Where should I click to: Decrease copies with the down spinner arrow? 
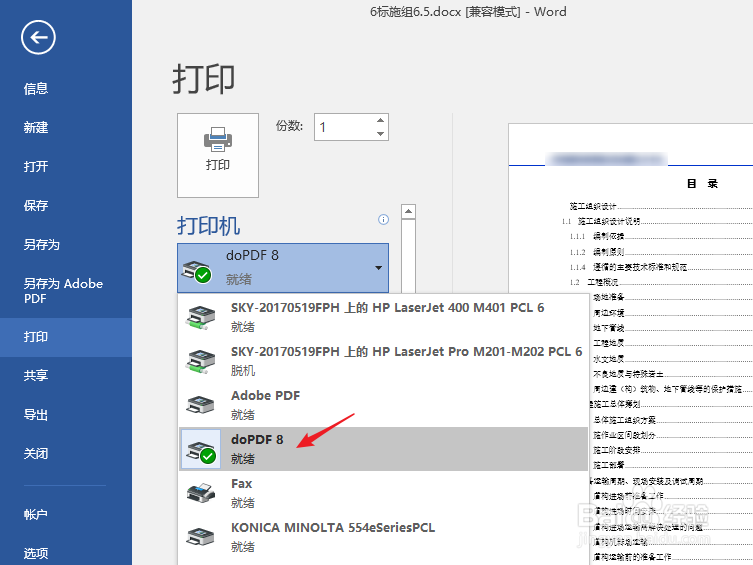[x=380, y=133]
